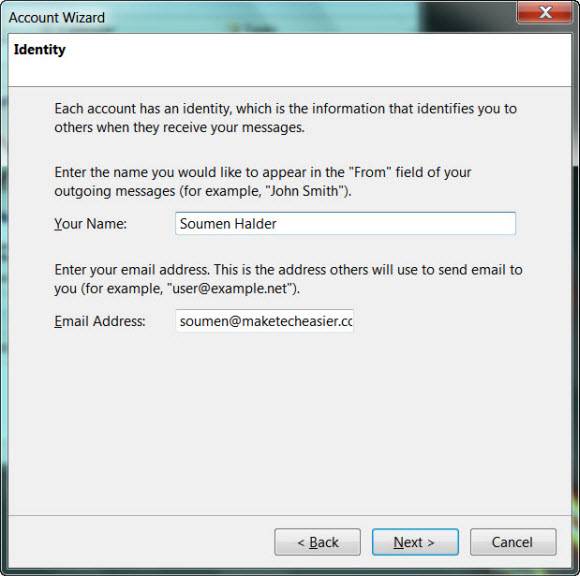Click the 'Enter the name you would like' text
Image resolution: width=580 pixels, height=576 pixels.
[263, 182]
